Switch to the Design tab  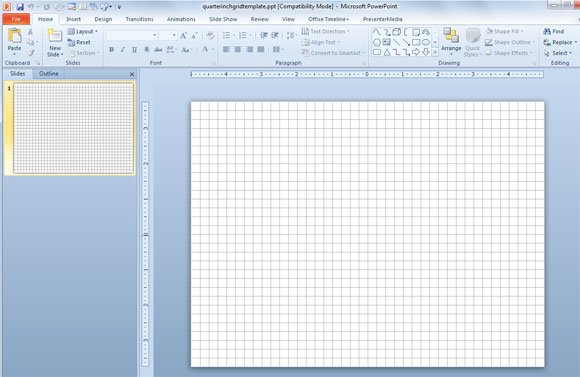(x=103, y=19)
